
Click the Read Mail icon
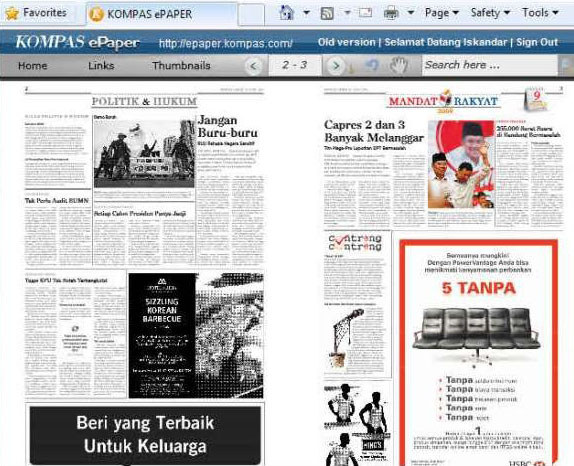click(x=365, y=13)
